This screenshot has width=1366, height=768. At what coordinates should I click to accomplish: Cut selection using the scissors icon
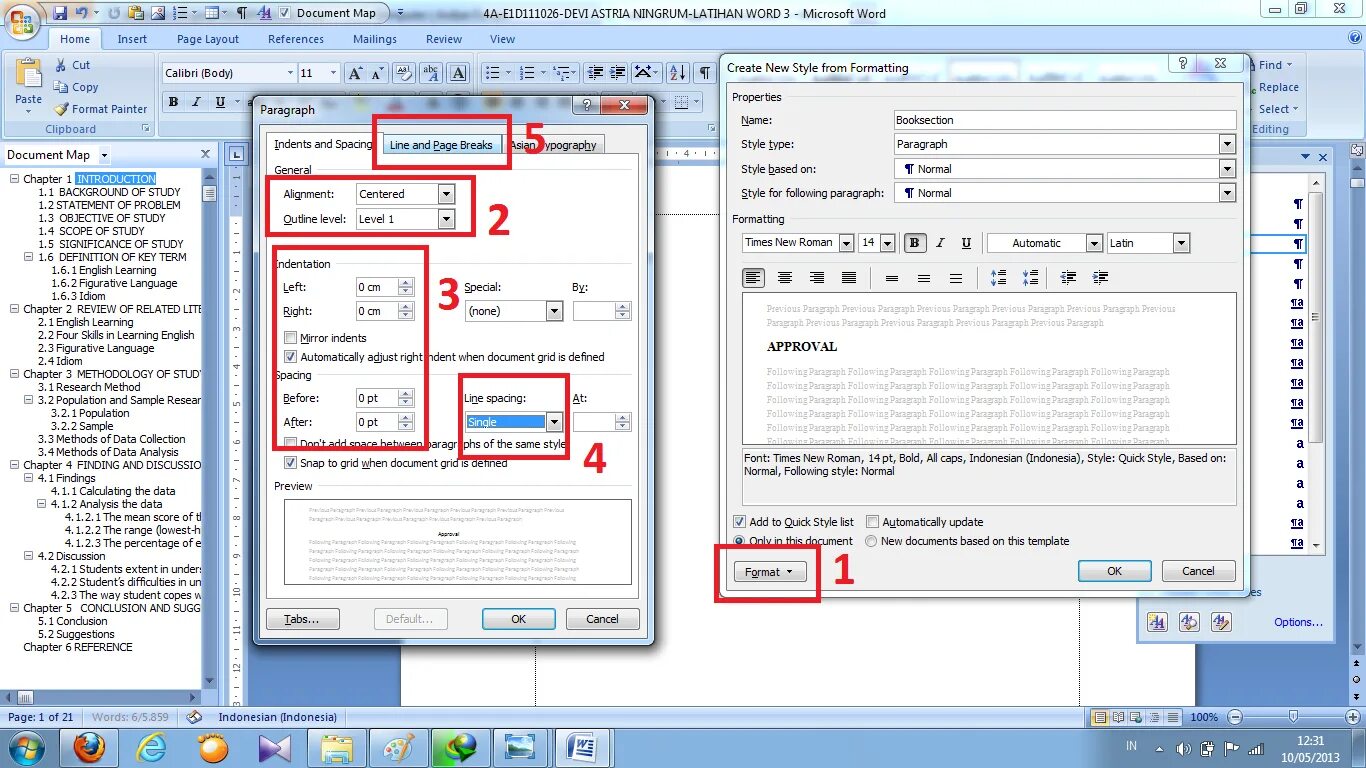61,65
